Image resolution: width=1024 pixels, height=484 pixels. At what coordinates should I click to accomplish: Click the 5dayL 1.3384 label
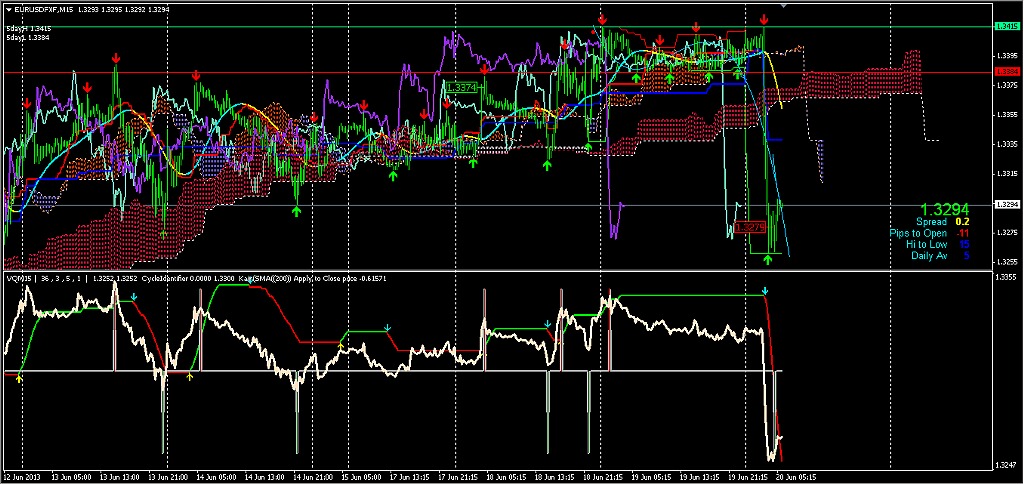[28, 37]
